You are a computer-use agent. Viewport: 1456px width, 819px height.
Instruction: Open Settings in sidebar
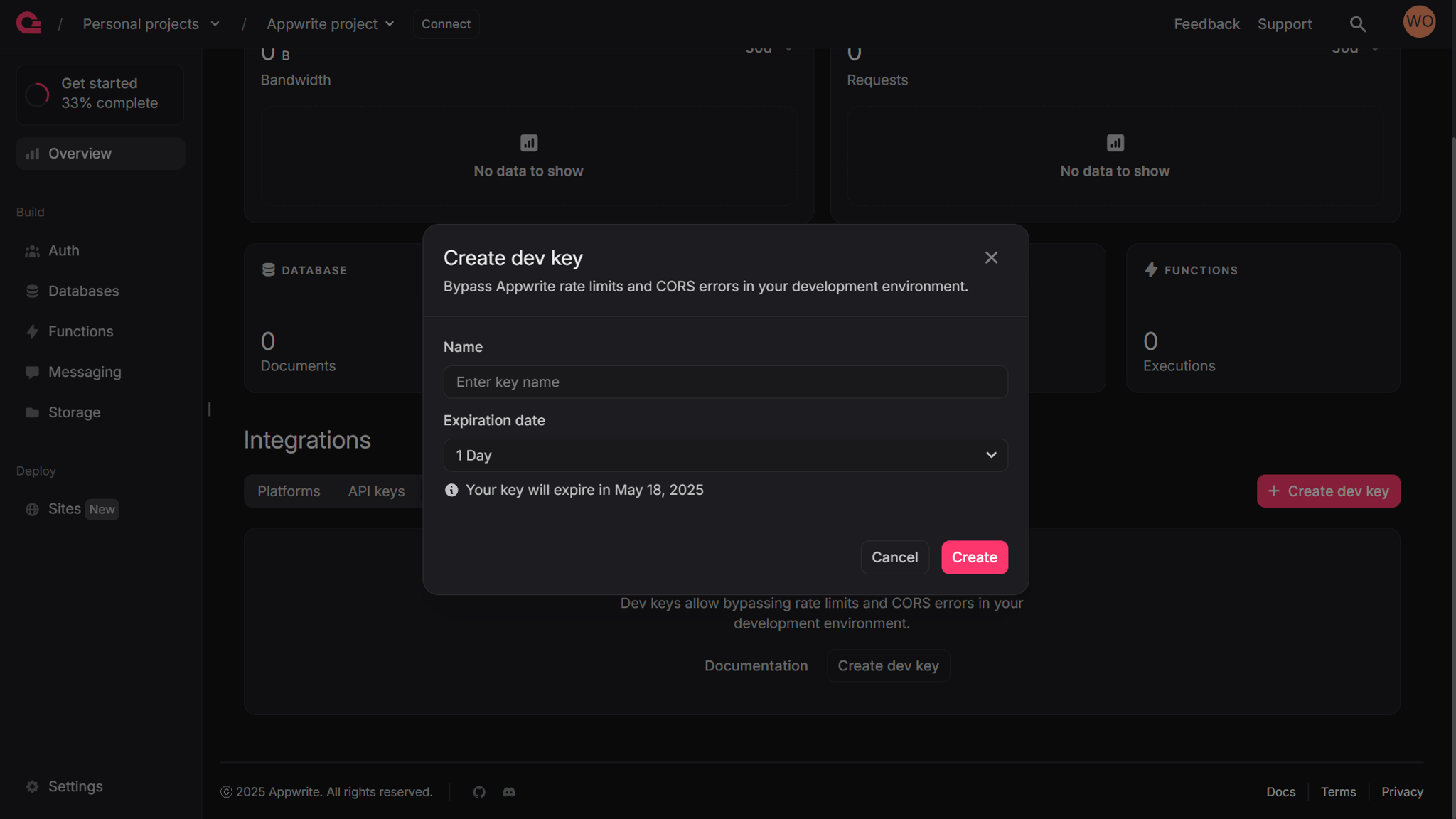[100, 786]
